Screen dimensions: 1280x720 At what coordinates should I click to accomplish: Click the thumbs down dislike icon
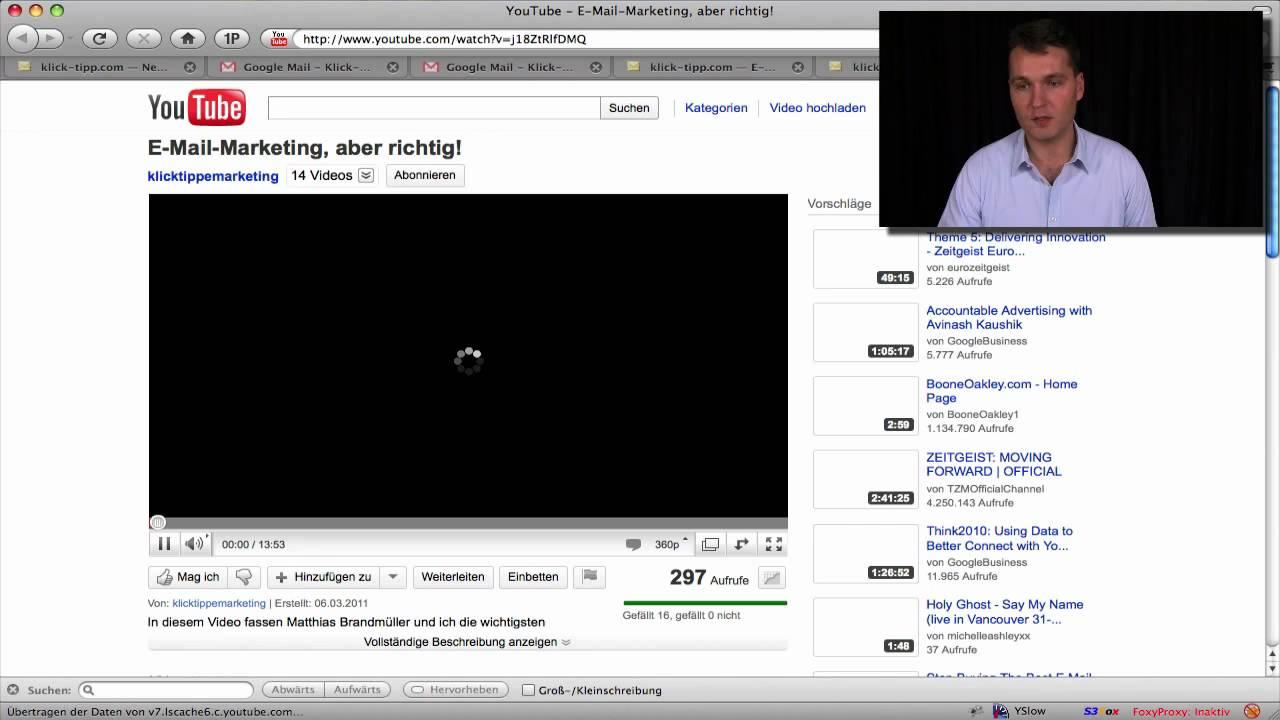coord(243,577)
